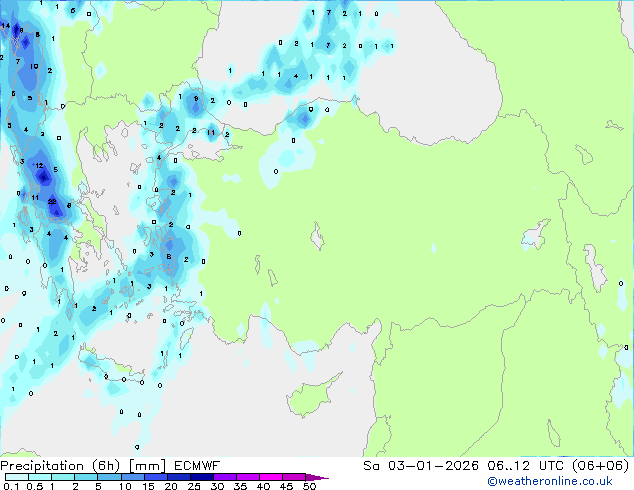Click the '10' precipitation value on the map
This screenshot has height=490, width=634.
point(34,66)
